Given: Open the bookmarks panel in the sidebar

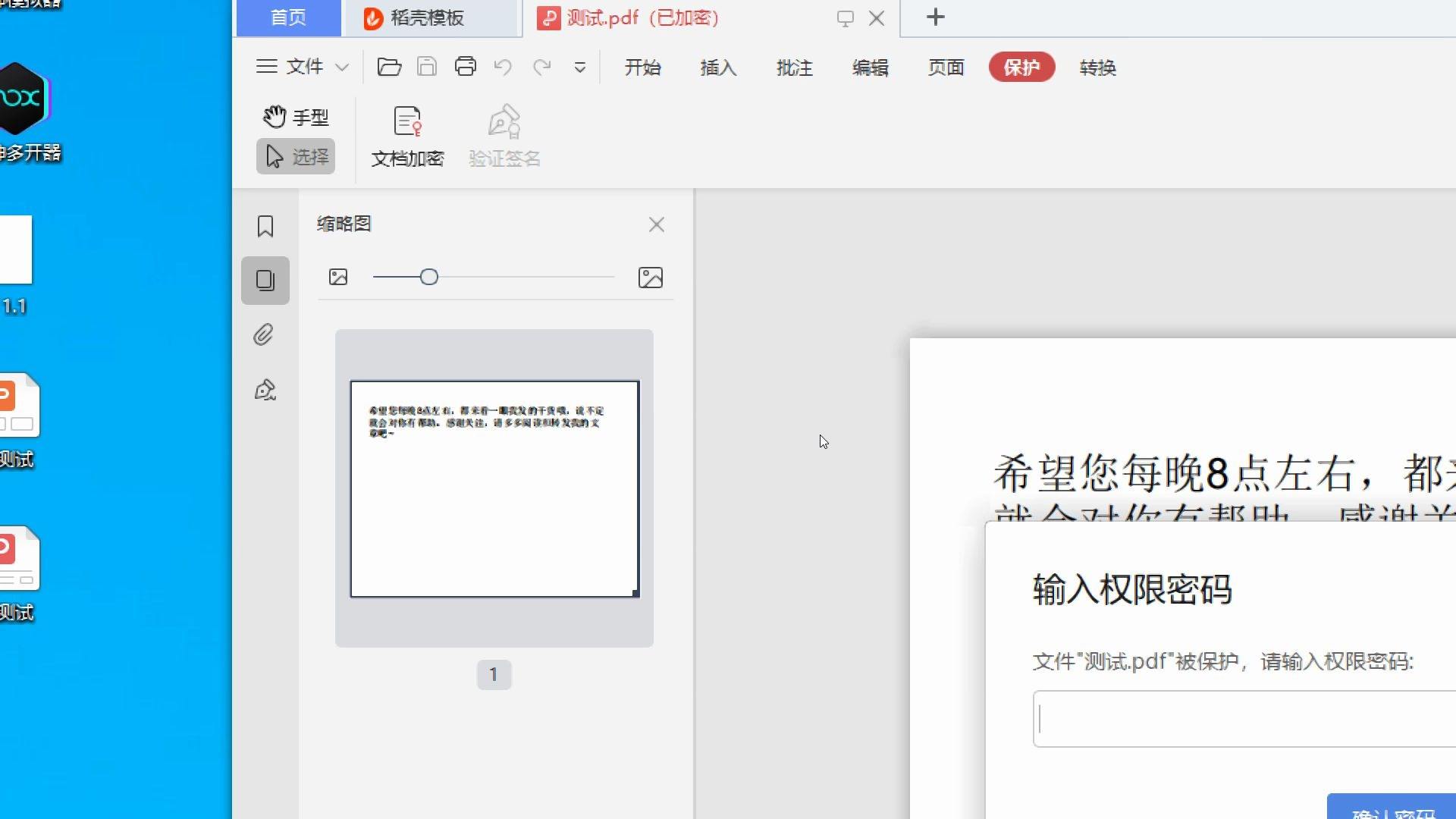Looking at the screenshot, I should click(x=265, y=225).
